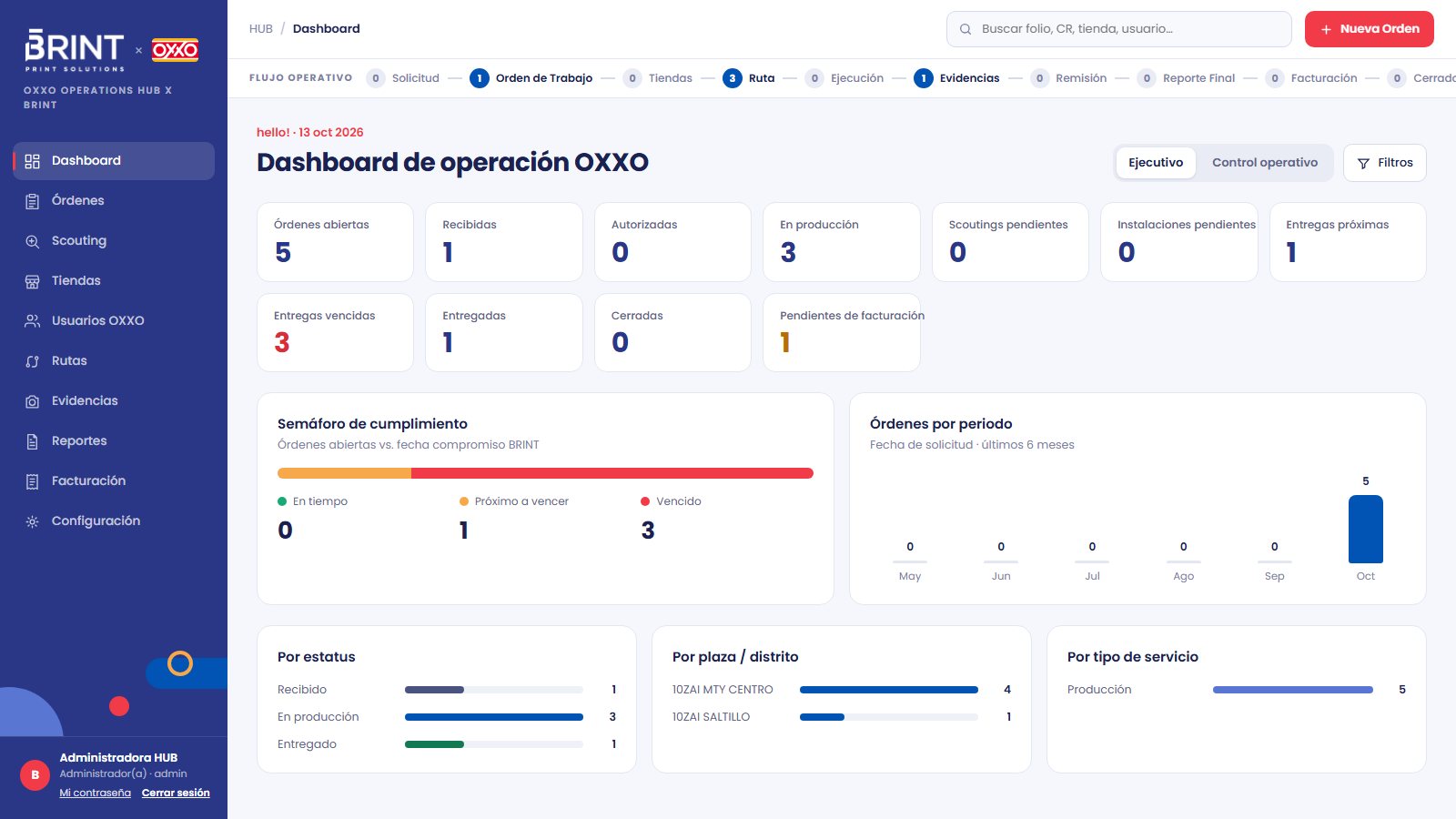This screenshot has height=819, width=1456.
Task: Select the Evidencias flow step
Action: (956, 78)
